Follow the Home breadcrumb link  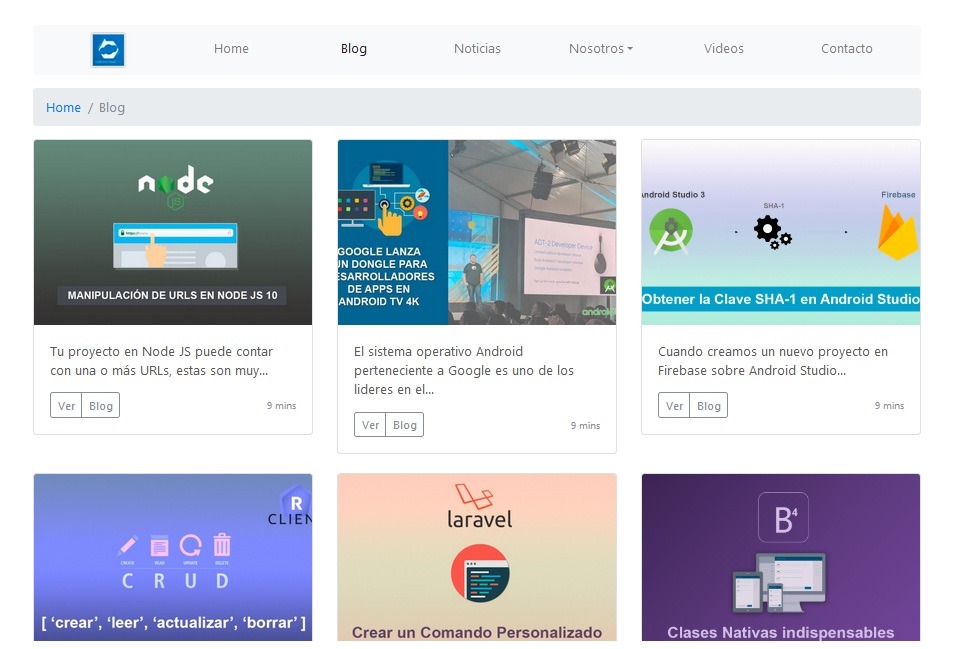pos(63,107)
